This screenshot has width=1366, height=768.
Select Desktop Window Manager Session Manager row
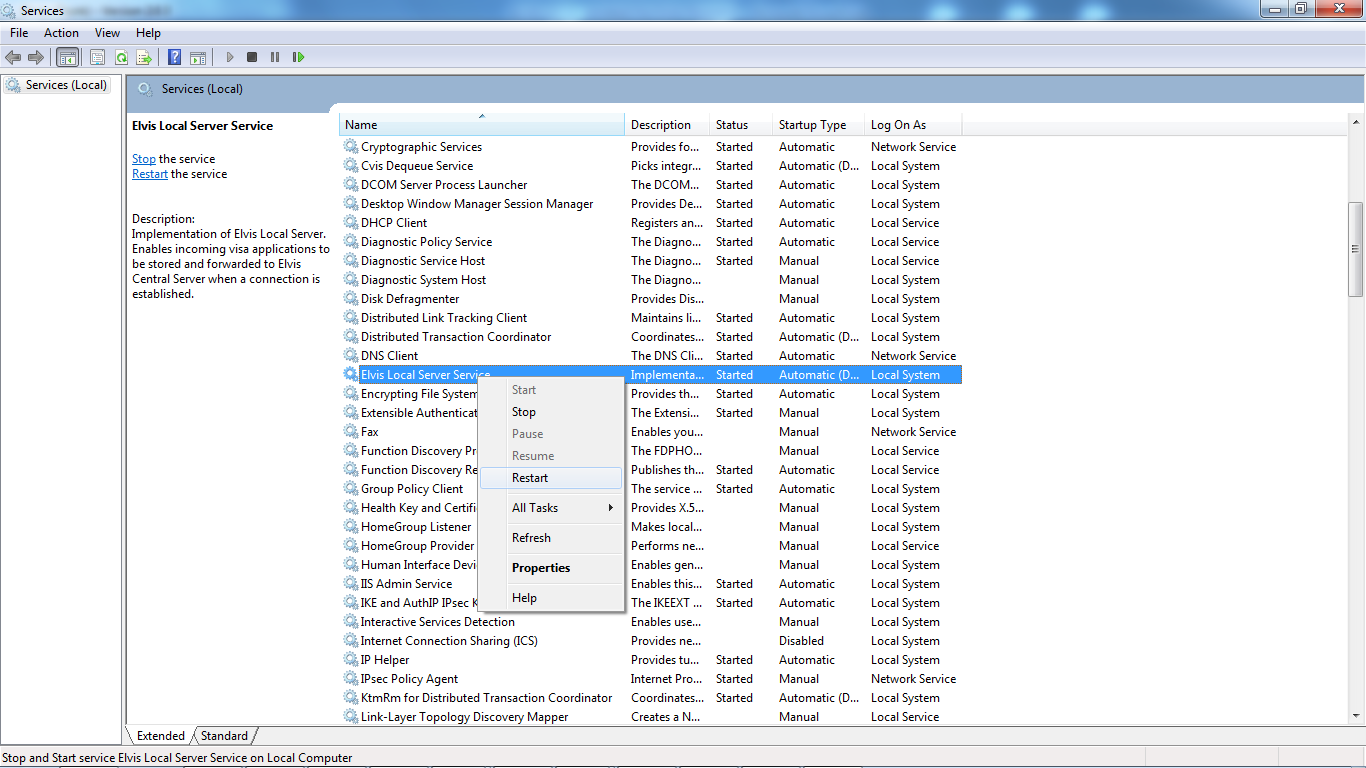coord(651,204)
